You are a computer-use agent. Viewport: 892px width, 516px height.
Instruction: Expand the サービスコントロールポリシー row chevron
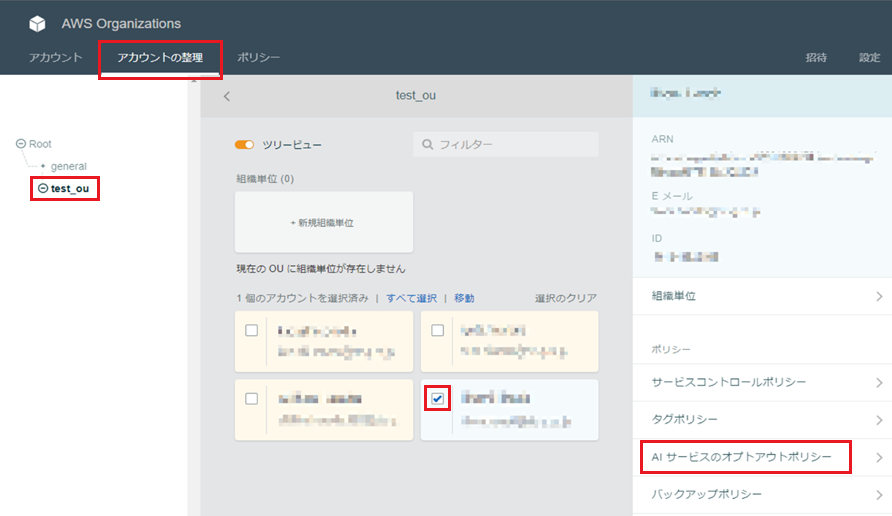[879, 383]
